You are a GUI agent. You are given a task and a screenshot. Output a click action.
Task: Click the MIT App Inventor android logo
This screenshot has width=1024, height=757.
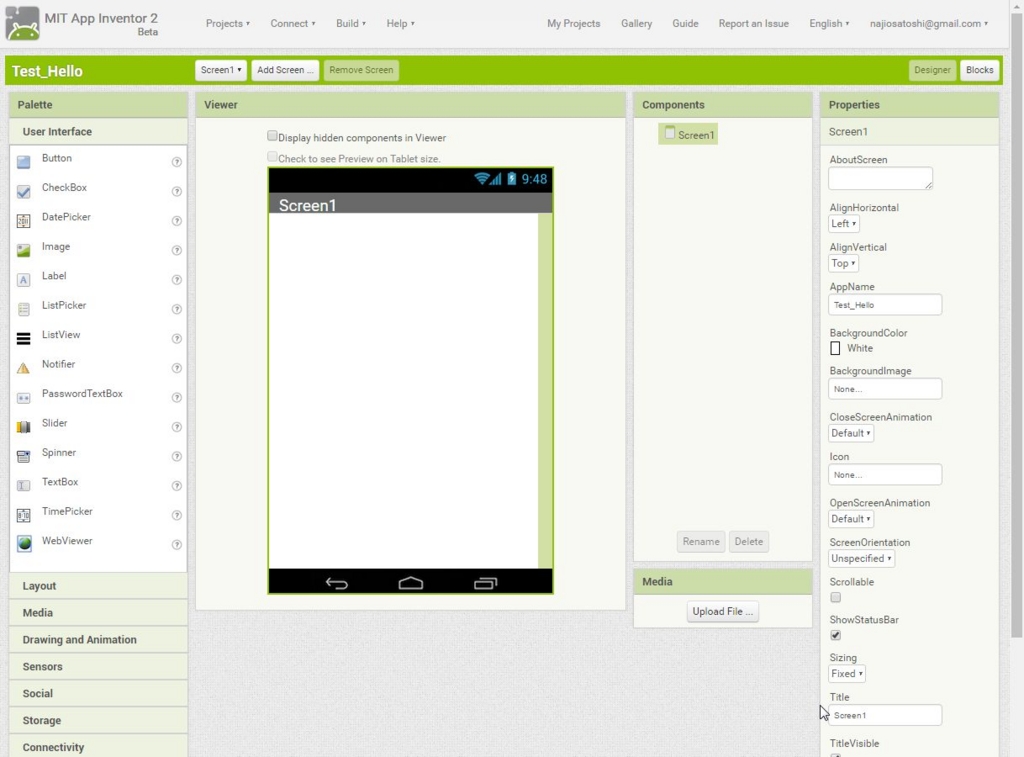click(22, 23)
